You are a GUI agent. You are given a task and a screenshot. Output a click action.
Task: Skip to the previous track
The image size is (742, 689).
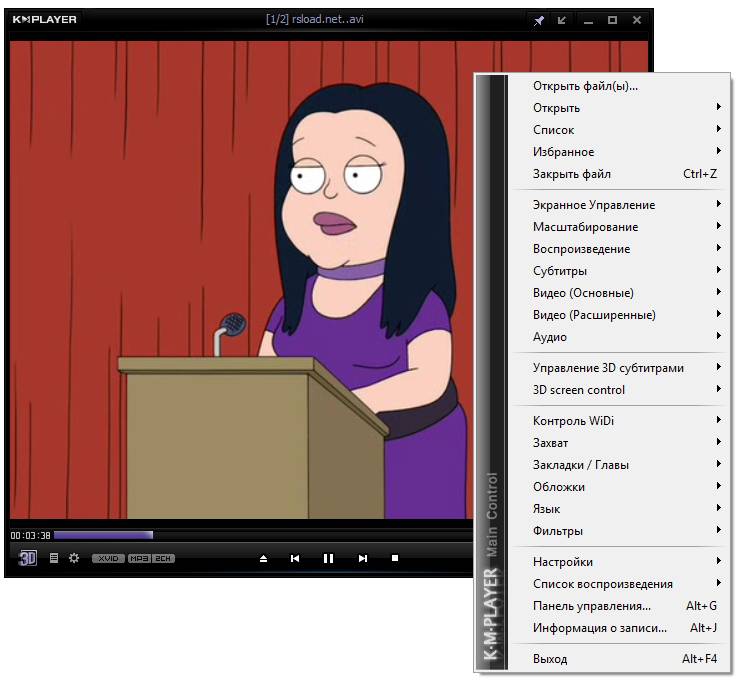tap(295, 559)
